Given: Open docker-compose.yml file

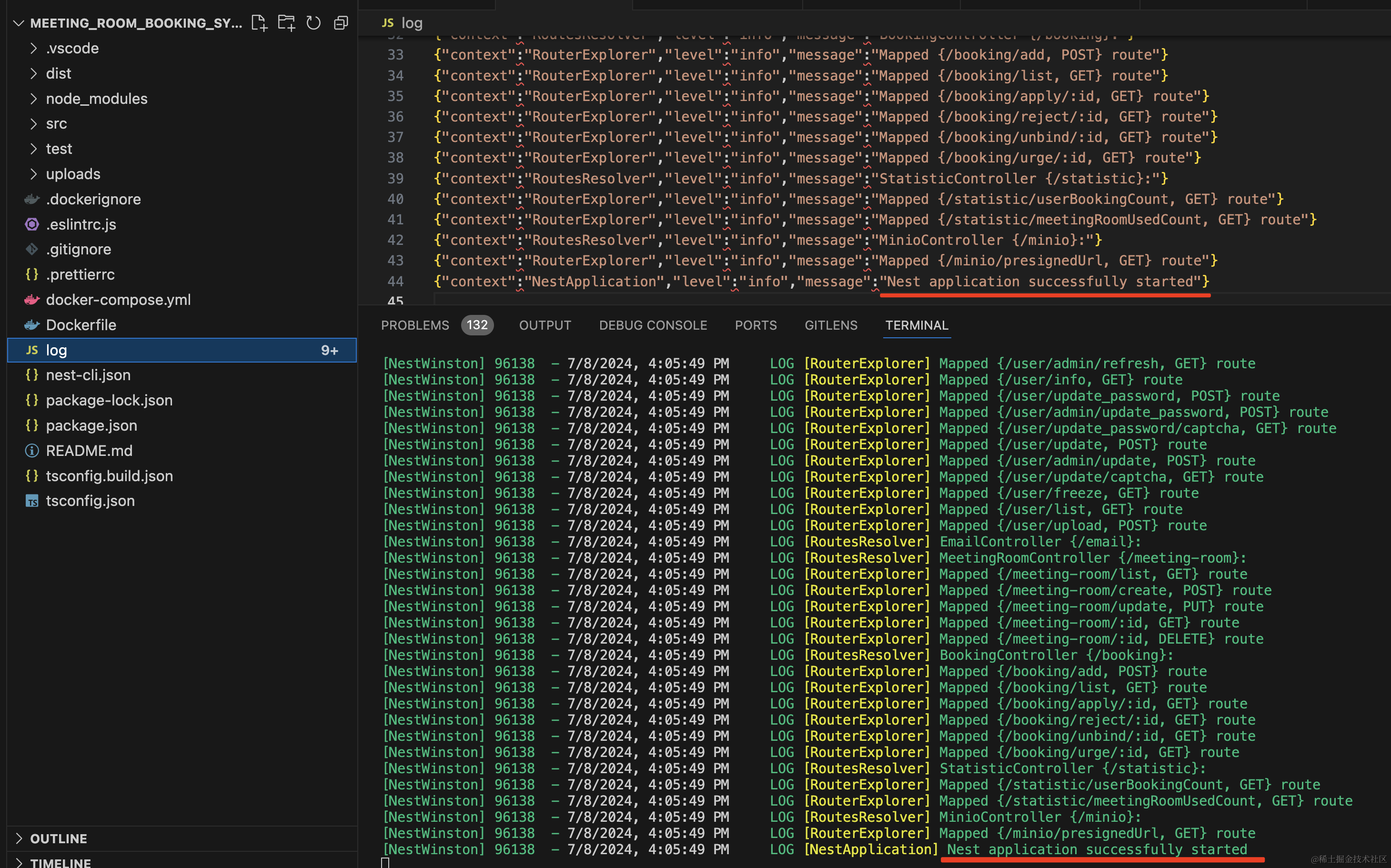Looking at the screenshot, I should pos(118,300).
